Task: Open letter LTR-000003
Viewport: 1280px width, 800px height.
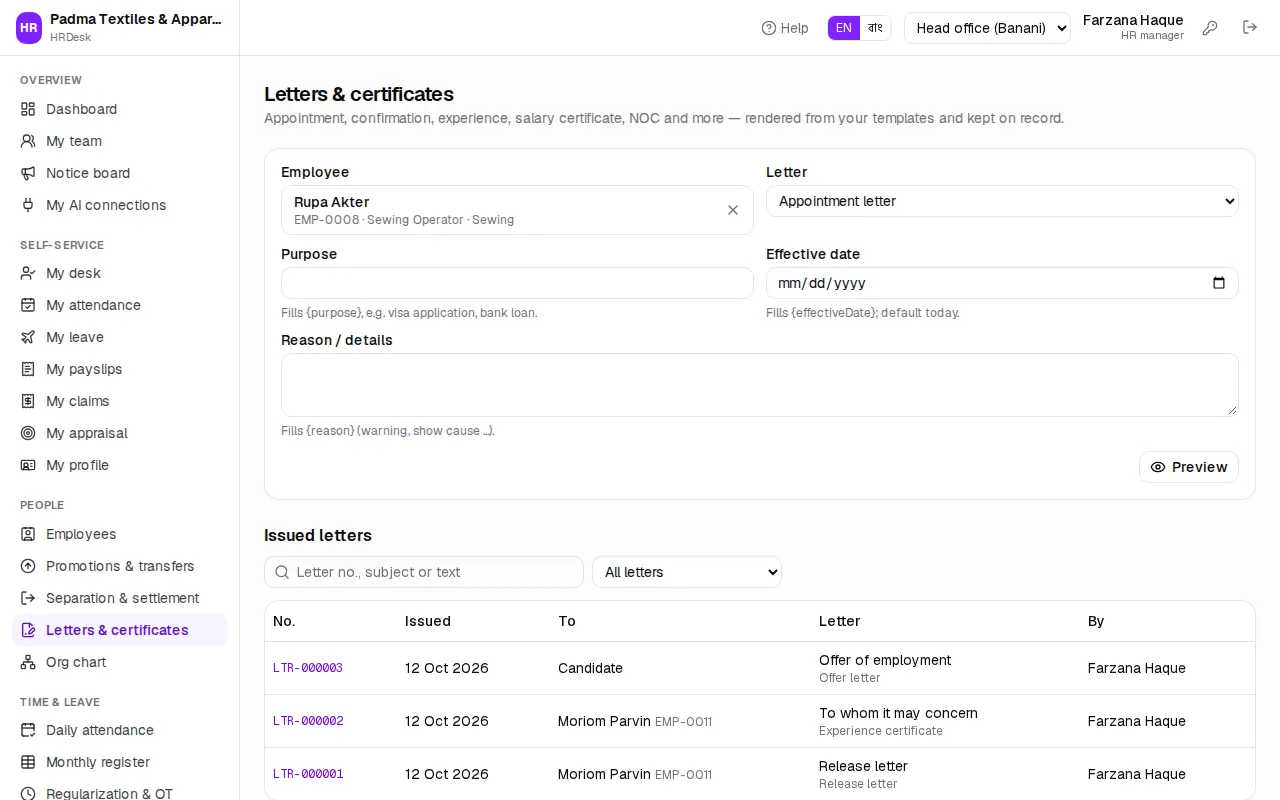Action: tap(308, 668)
